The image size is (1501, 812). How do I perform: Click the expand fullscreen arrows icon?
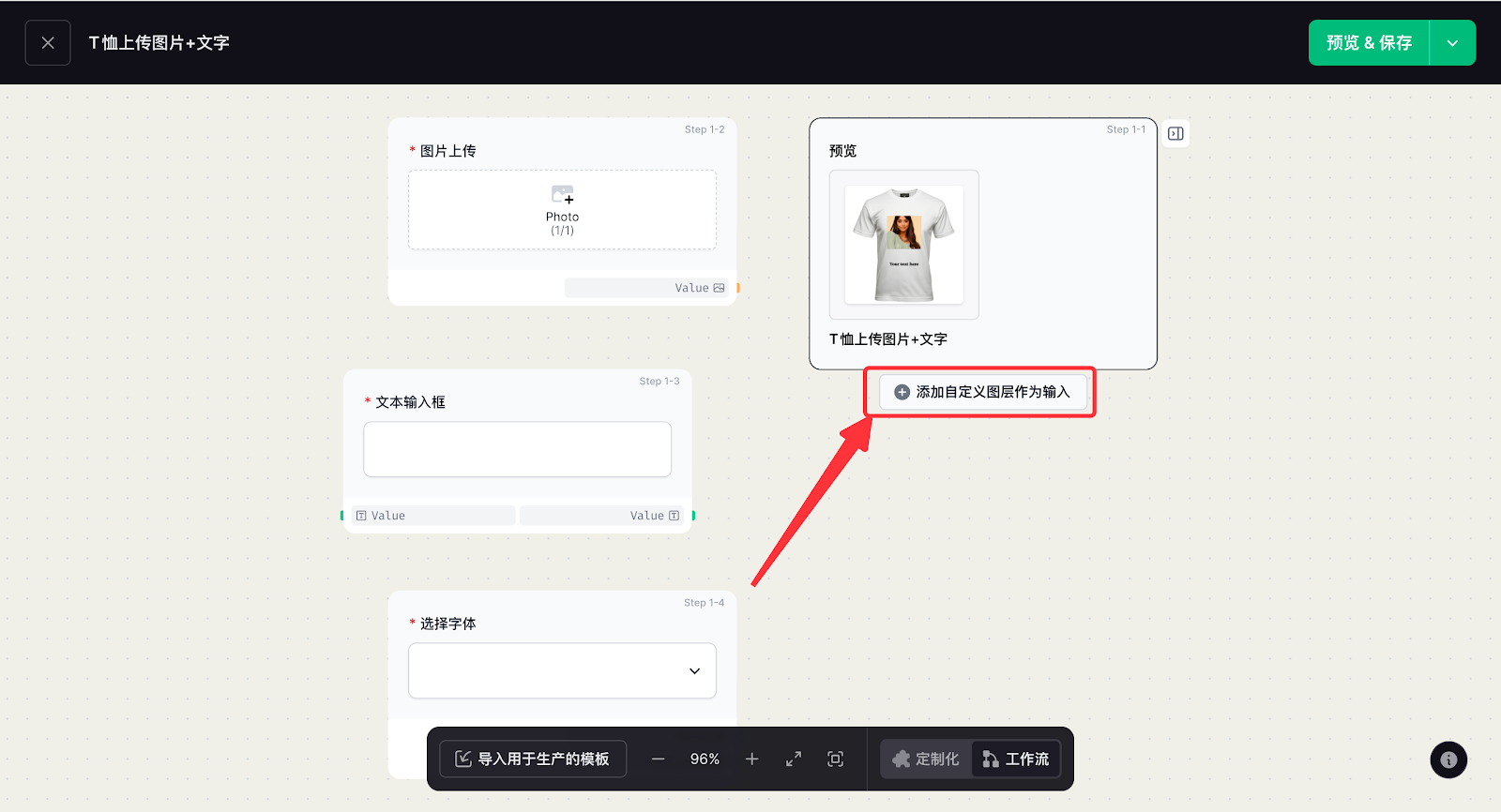click(x=794, y=759)
